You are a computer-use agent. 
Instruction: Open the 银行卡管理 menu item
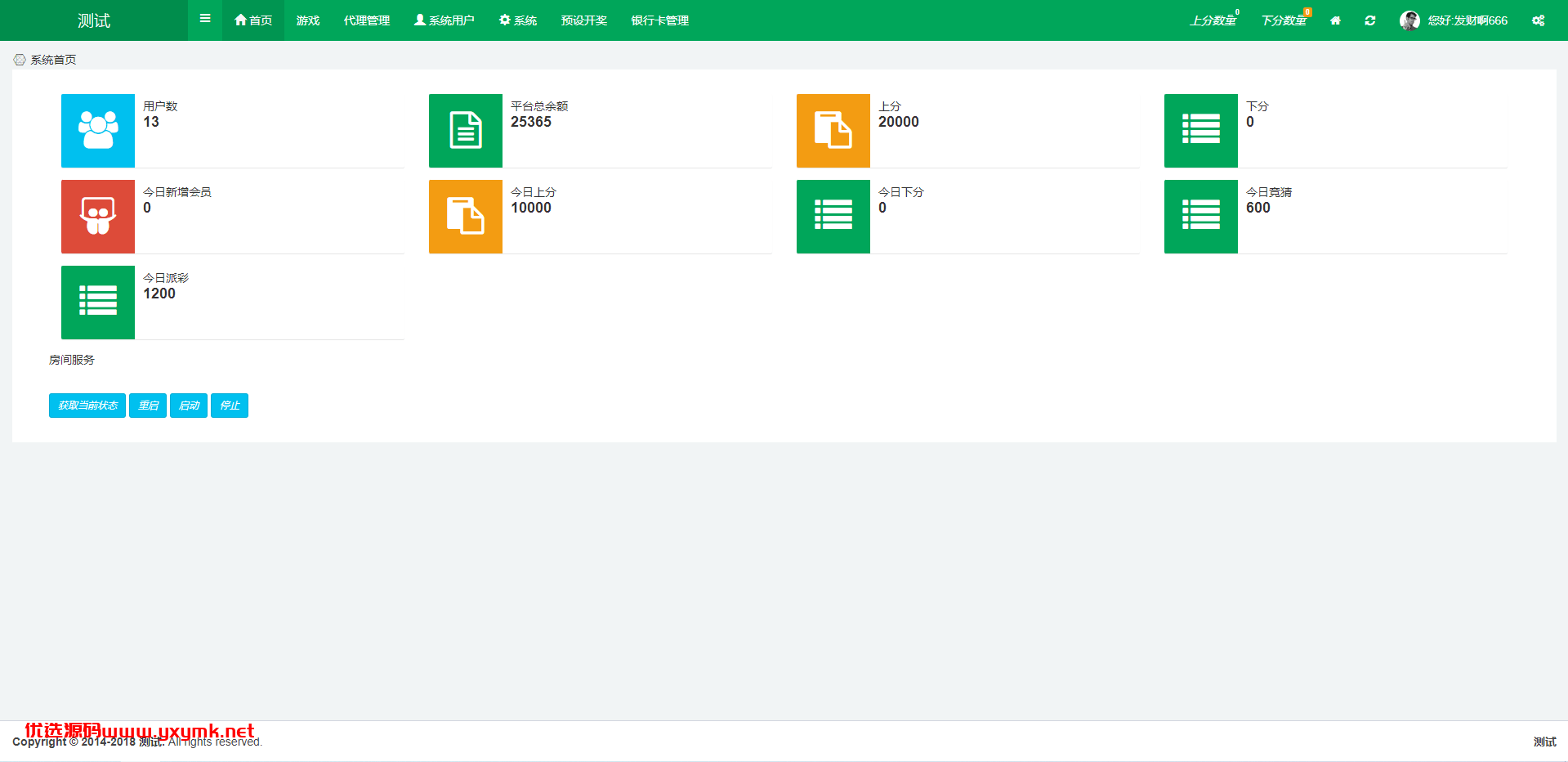(660, 20)
